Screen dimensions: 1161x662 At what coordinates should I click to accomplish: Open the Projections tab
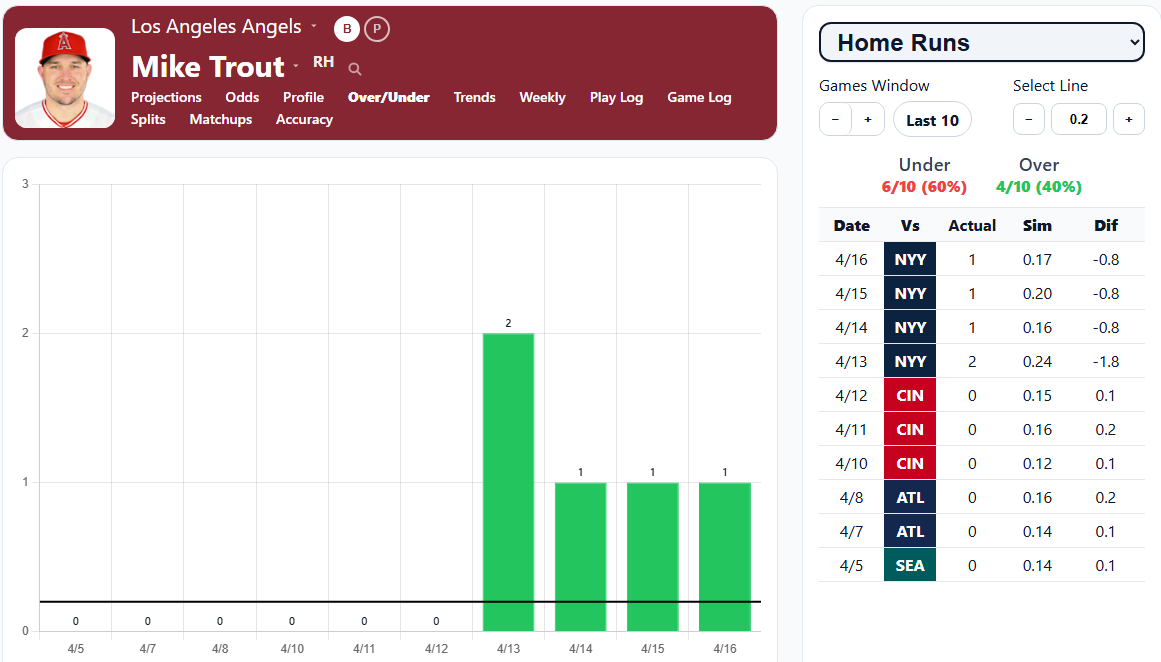[166, 97]
